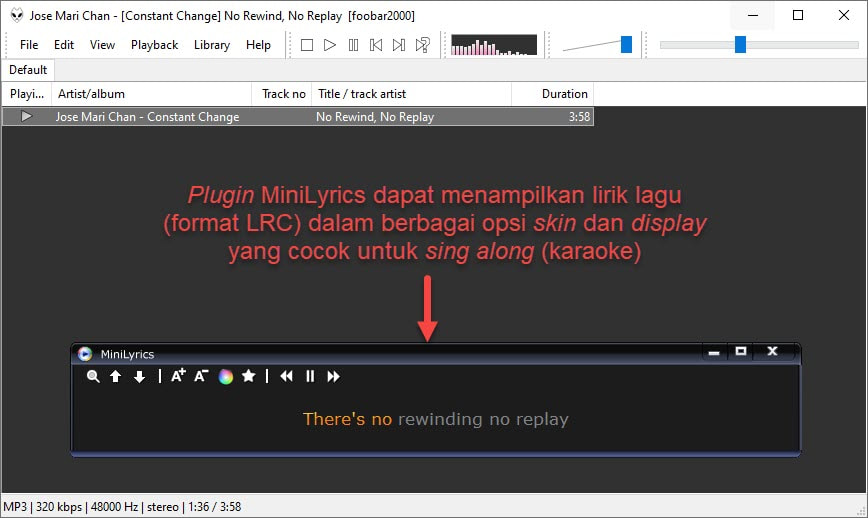Open the Help menu
This screenshot has height=518, width=868.
click(x=258, y=45)
